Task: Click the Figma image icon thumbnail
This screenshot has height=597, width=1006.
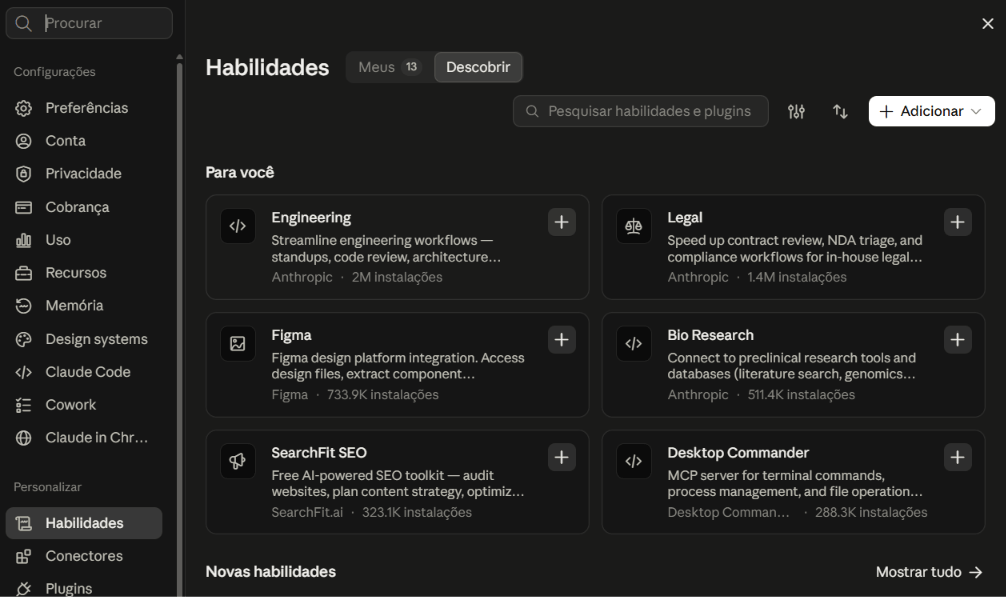Action: point(237,344)
